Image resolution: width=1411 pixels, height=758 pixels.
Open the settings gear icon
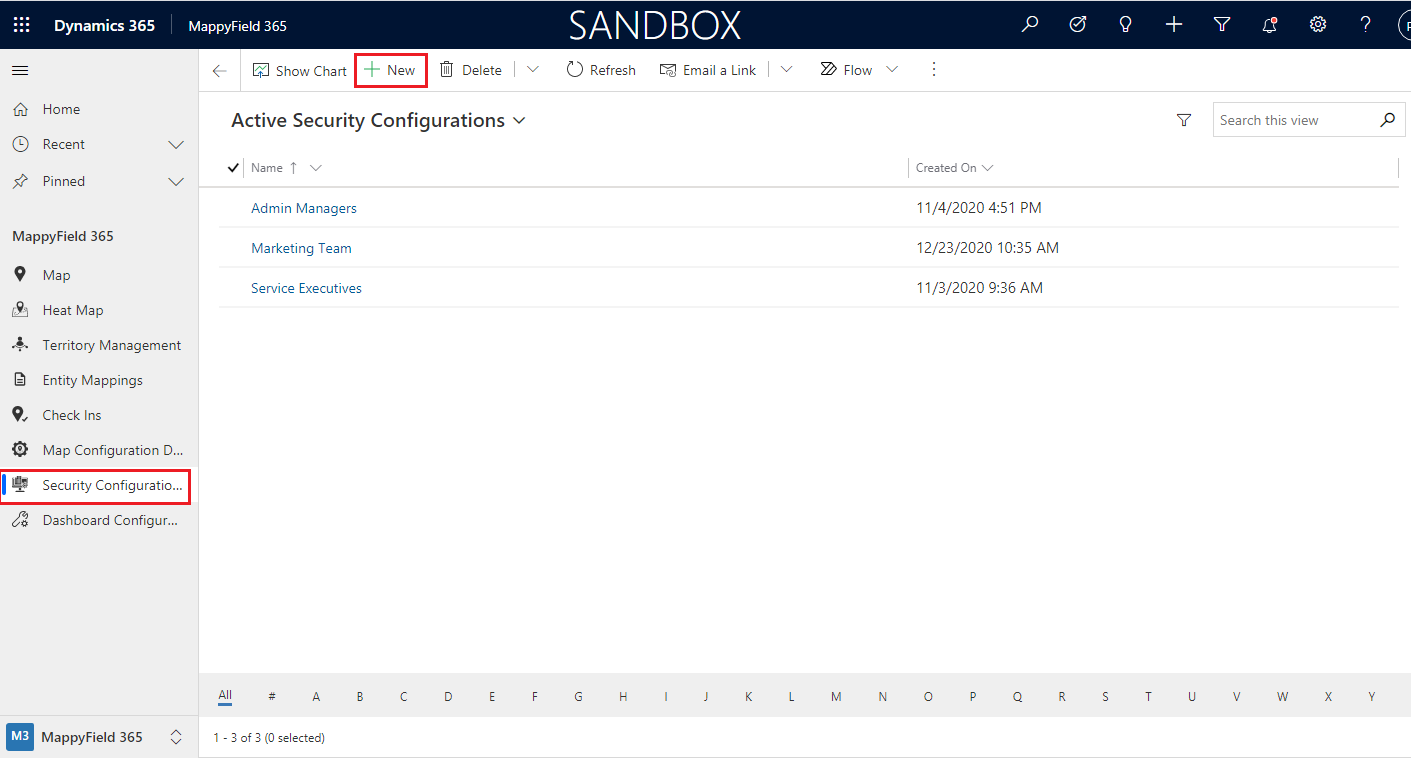(x=1318, y=25)
